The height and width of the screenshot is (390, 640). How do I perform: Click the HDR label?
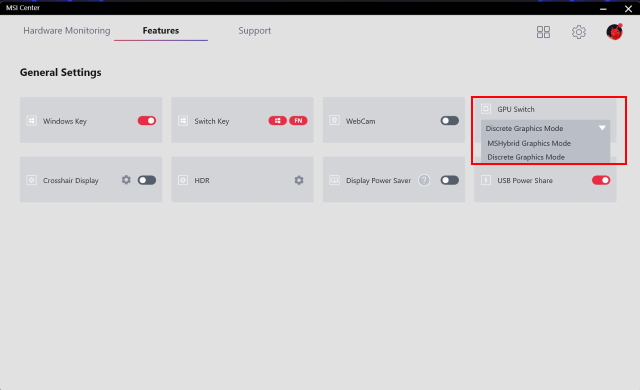[202, 180]
